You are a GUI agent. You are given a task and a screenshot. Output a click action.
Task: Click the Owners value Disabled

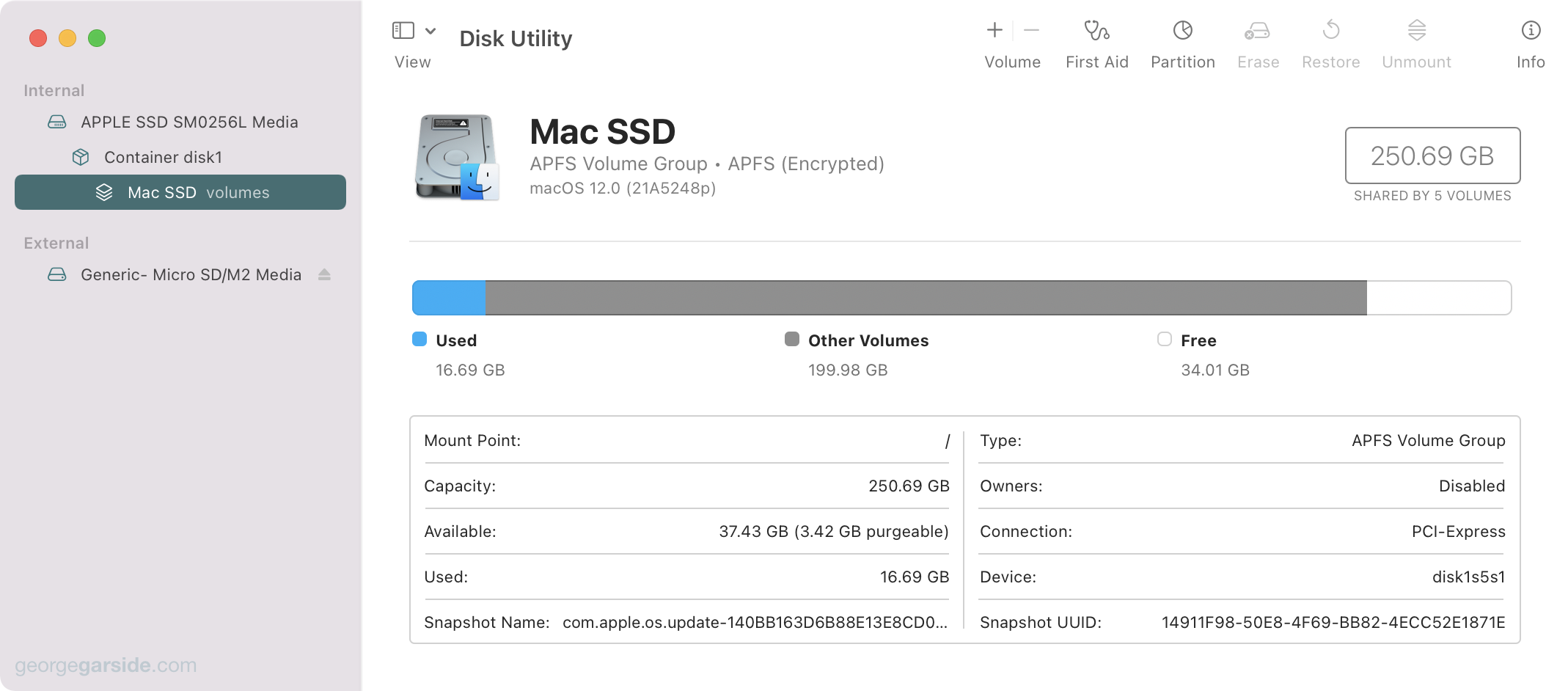[x=1472, y=486]
